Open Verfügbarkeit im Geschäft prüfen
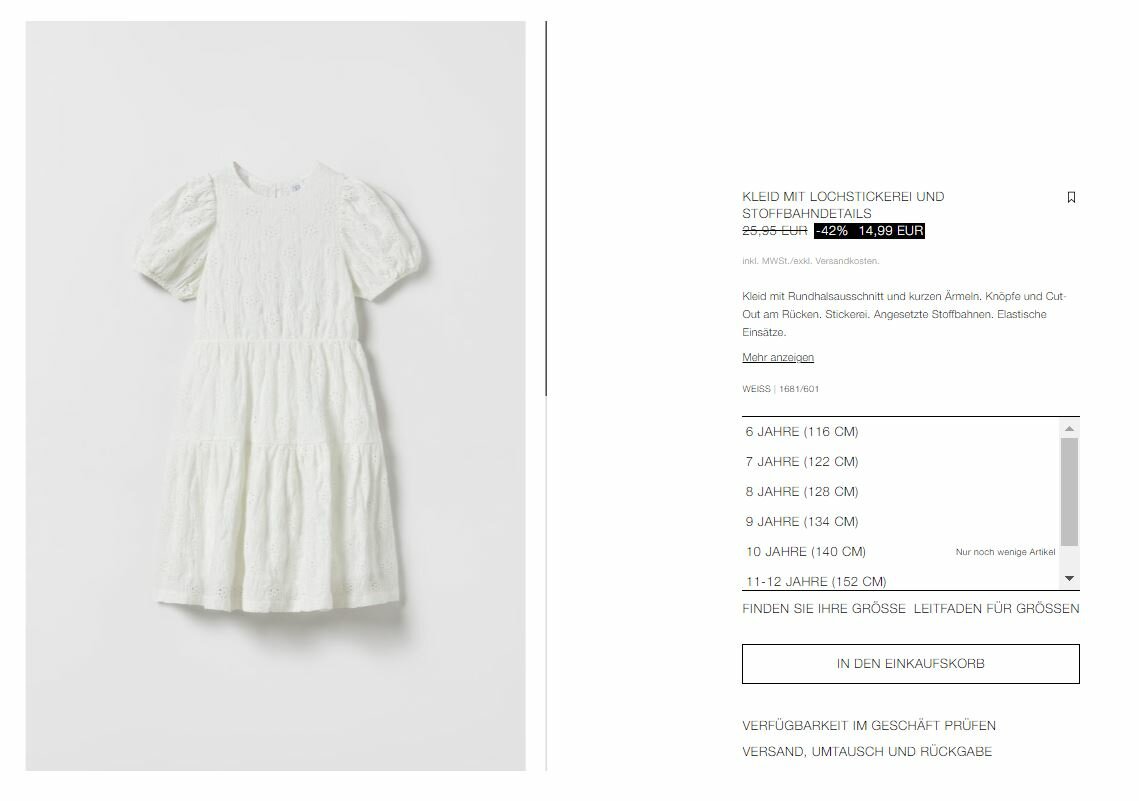 point(869,725)
